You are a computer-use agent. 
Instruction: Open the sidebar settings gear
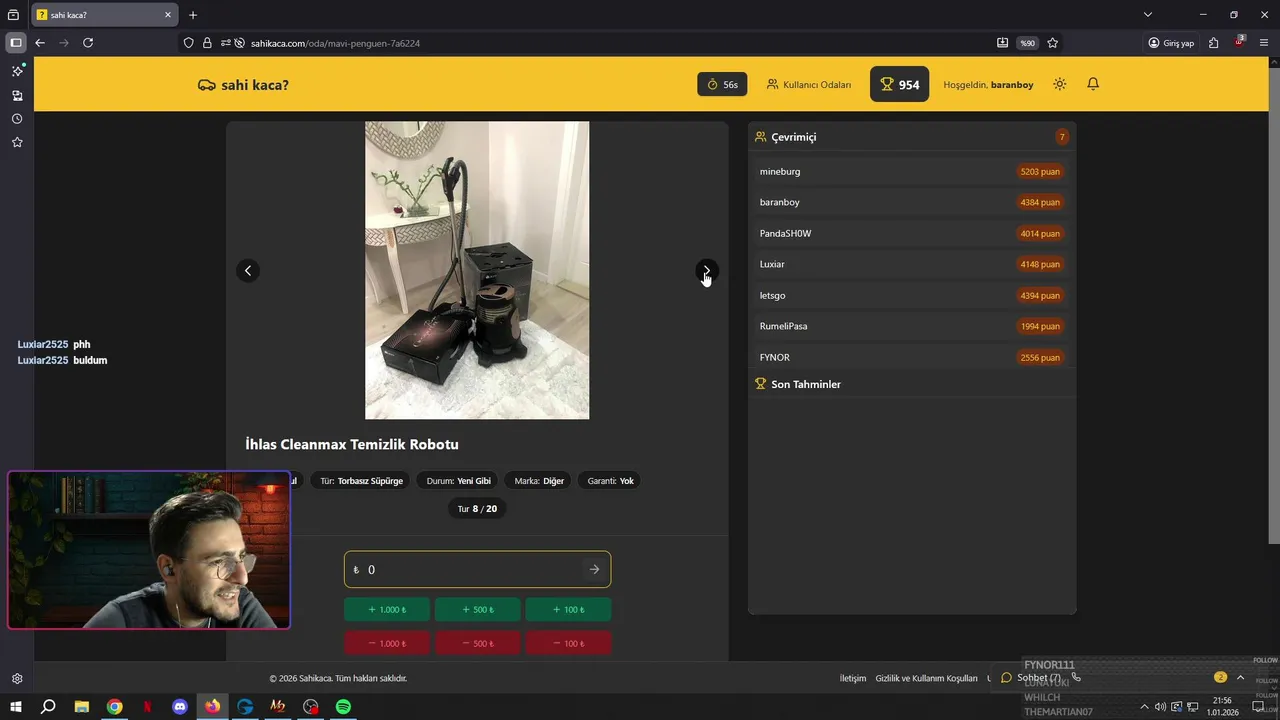click(x=17, y=678)
